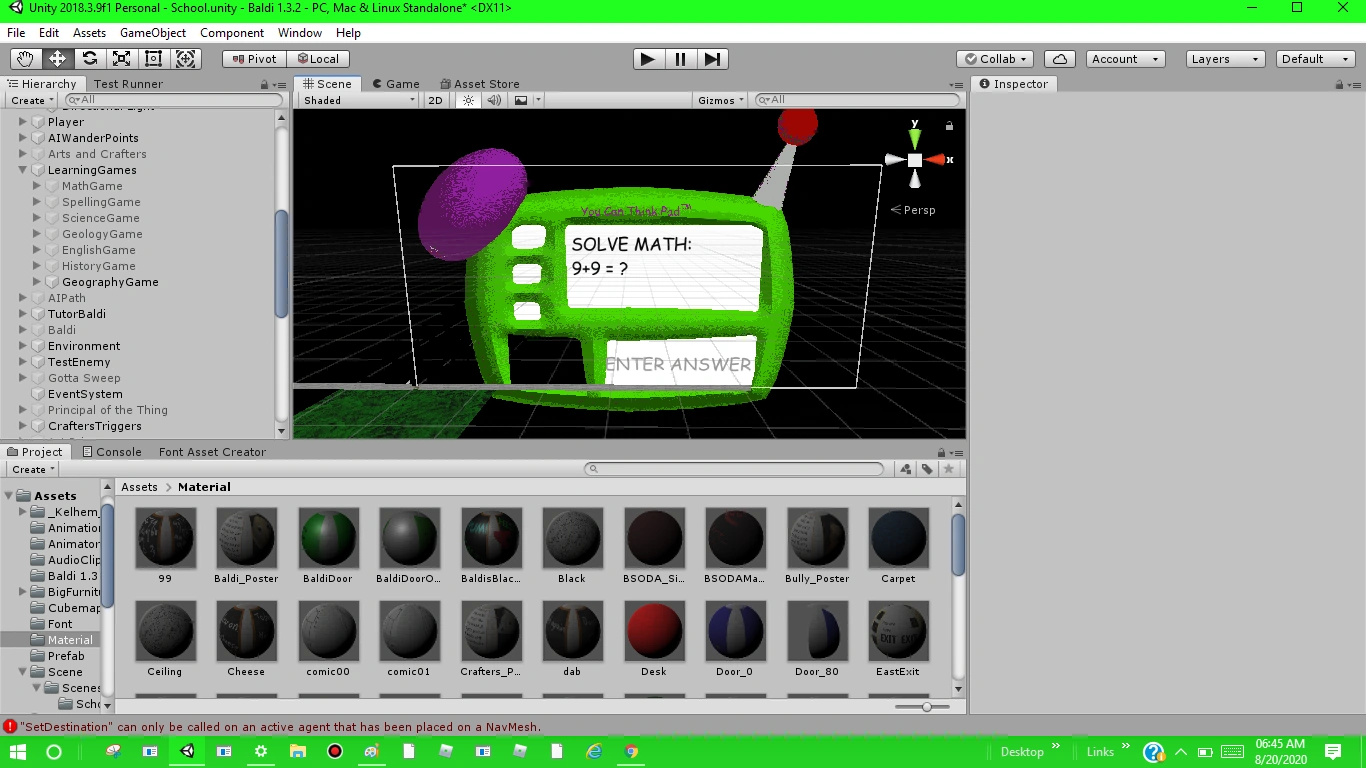
Task: Open Chrome from the Windows taskbar
Action: [x=631, y=751]
